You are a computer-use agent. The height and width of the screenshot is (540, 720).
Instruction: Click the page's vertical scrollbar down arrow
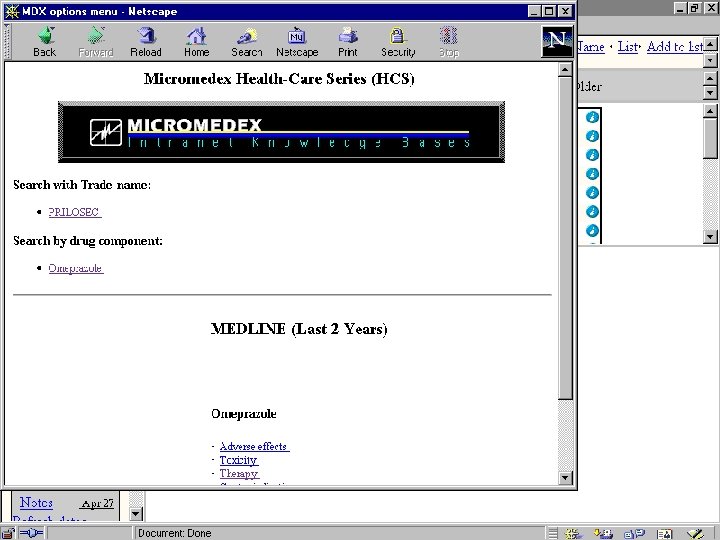point(565,478)
